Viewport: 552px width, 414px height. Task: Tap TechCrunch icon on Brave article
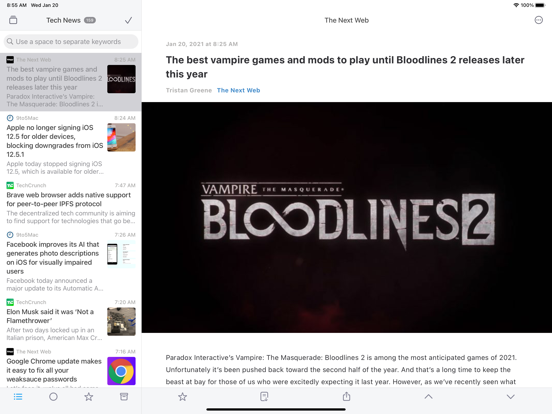10,185
